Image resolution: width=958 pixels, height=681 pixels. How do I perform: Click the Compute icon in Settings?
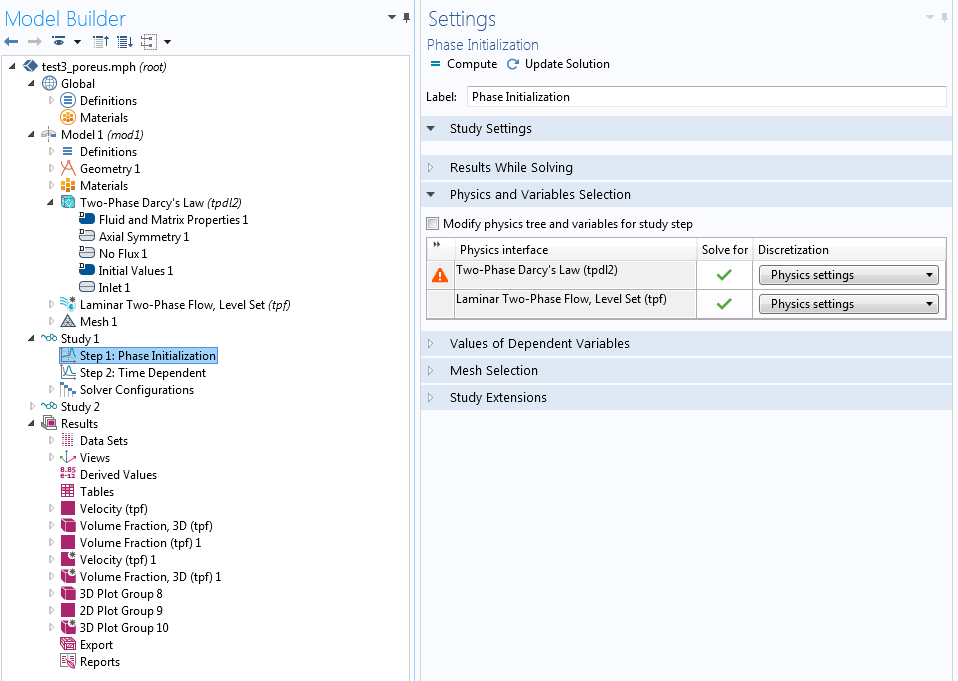click(x=435, y=64)
